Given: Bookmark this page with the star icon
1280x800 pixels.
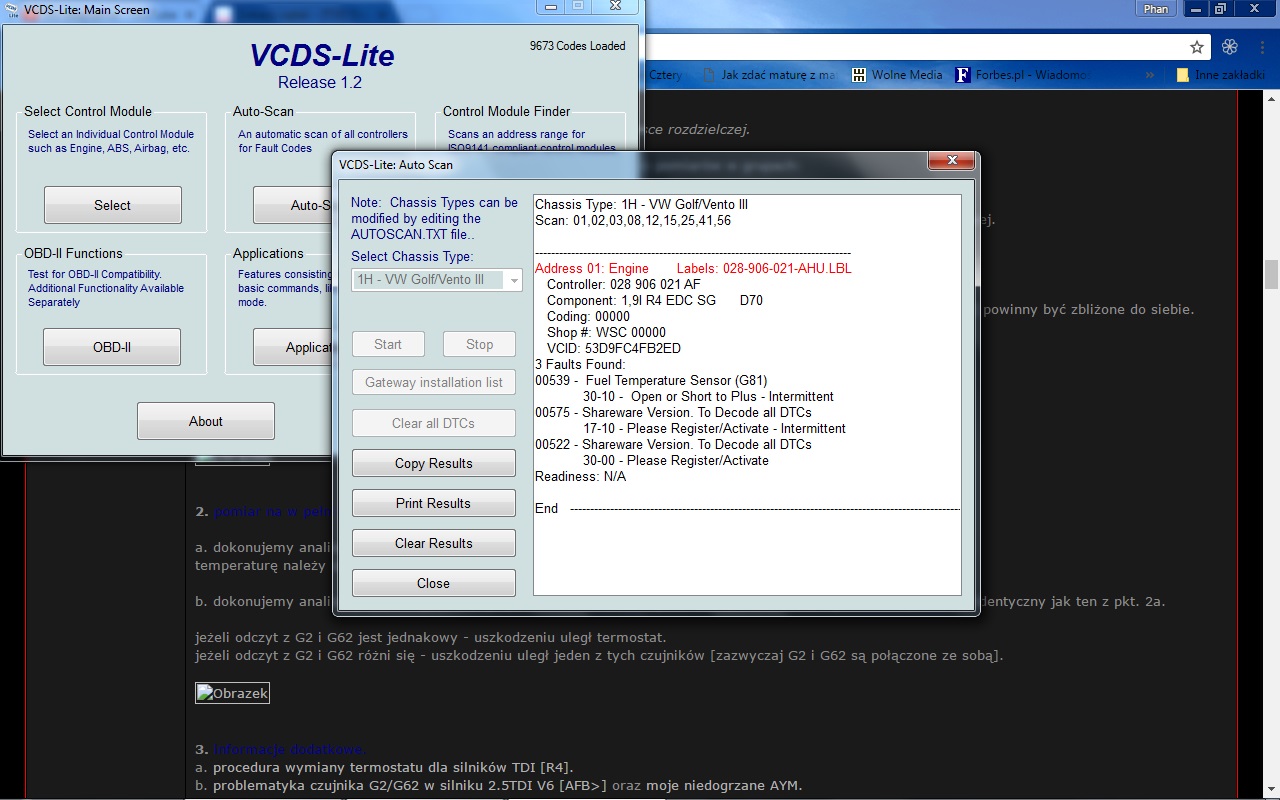Looking at the screenshot, I should [x=1197, y=47].
